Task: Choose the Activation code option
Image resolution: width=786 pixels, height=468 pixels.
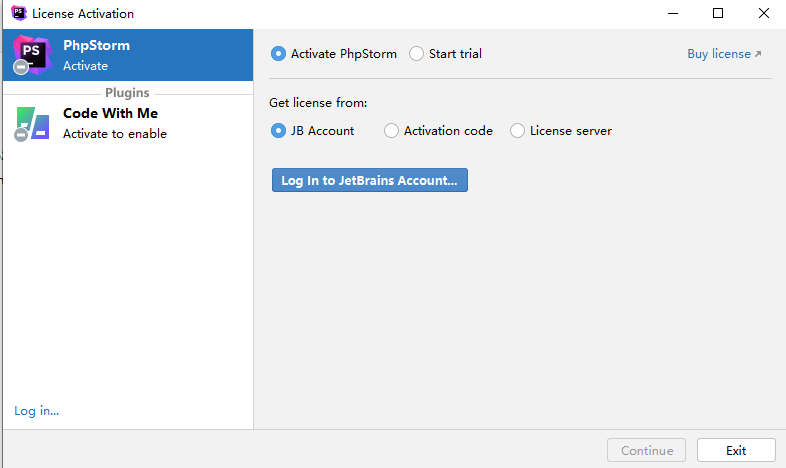Action: (391, 131)
